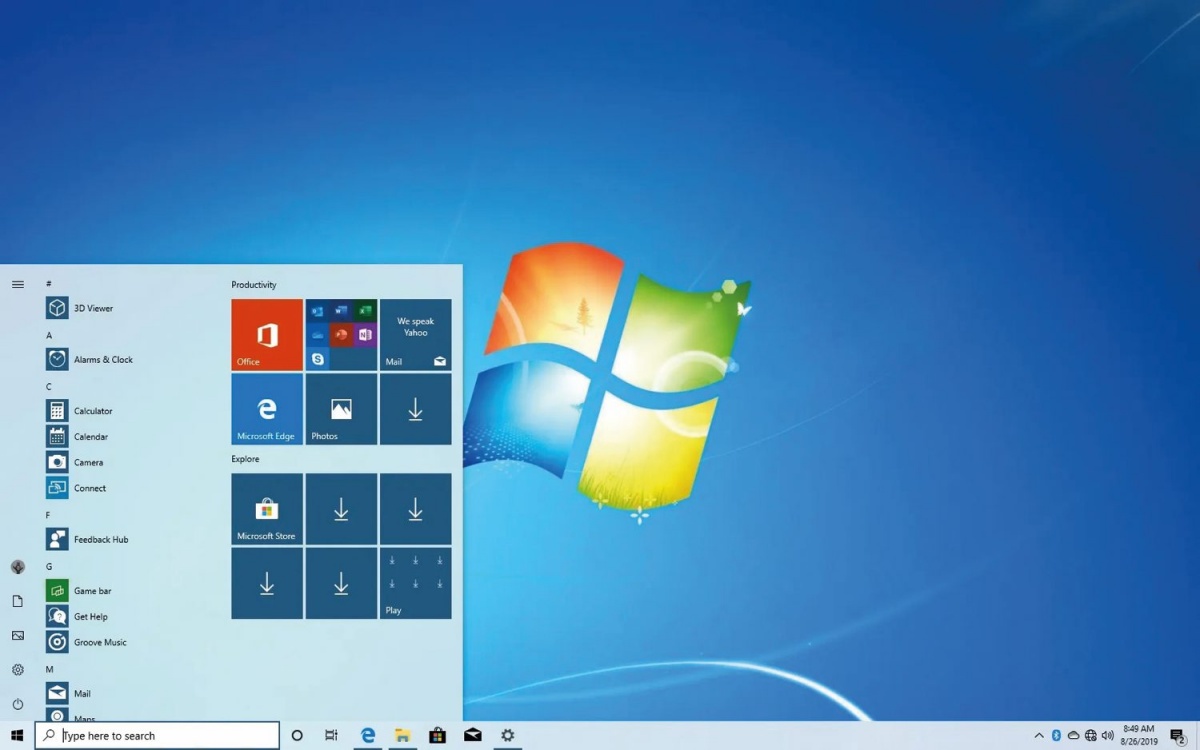Click the A letter header in app list
Viewport: 1200px width, 750px height.
(48, 336)
